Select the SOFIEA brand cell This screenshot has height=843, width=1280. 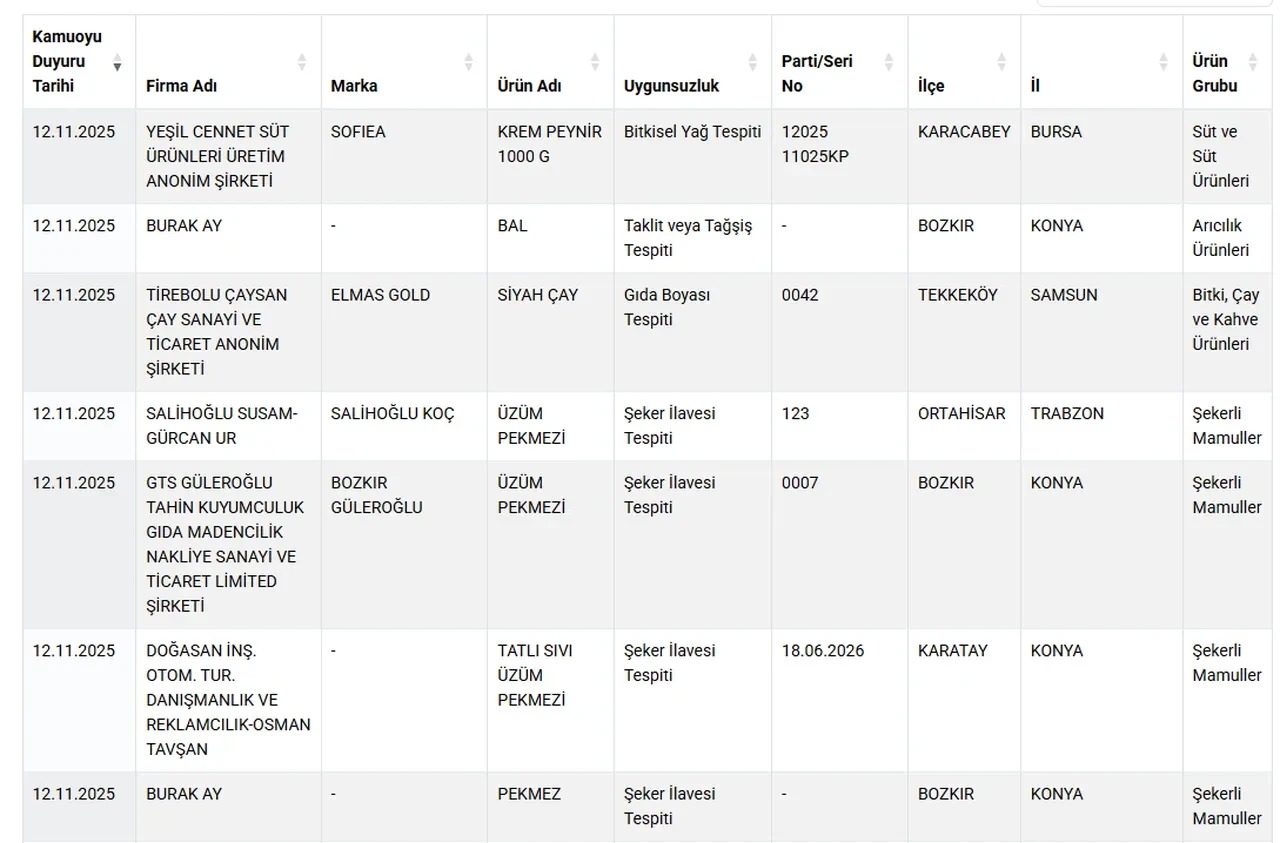[x=358, y=132]
